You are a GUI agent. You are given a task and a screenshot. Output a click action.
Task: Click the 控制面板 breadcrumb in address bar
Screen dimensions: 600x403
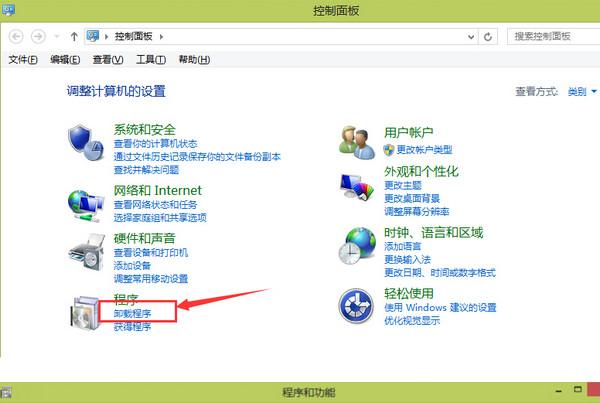(x=134, y=37)
